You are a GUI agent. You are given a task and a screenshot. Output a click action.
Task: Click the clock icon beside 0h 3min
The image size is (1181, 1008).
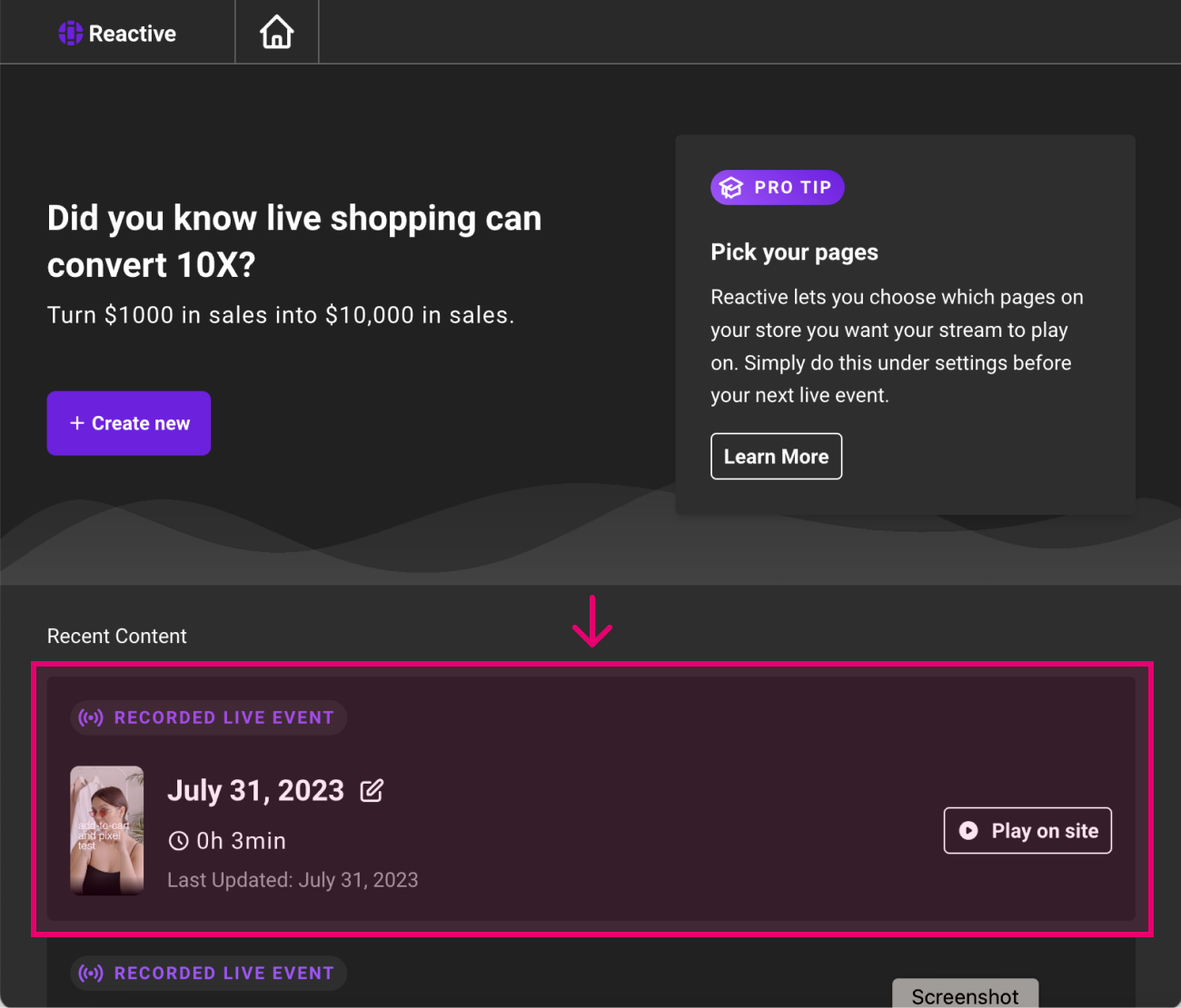point(179,841)
